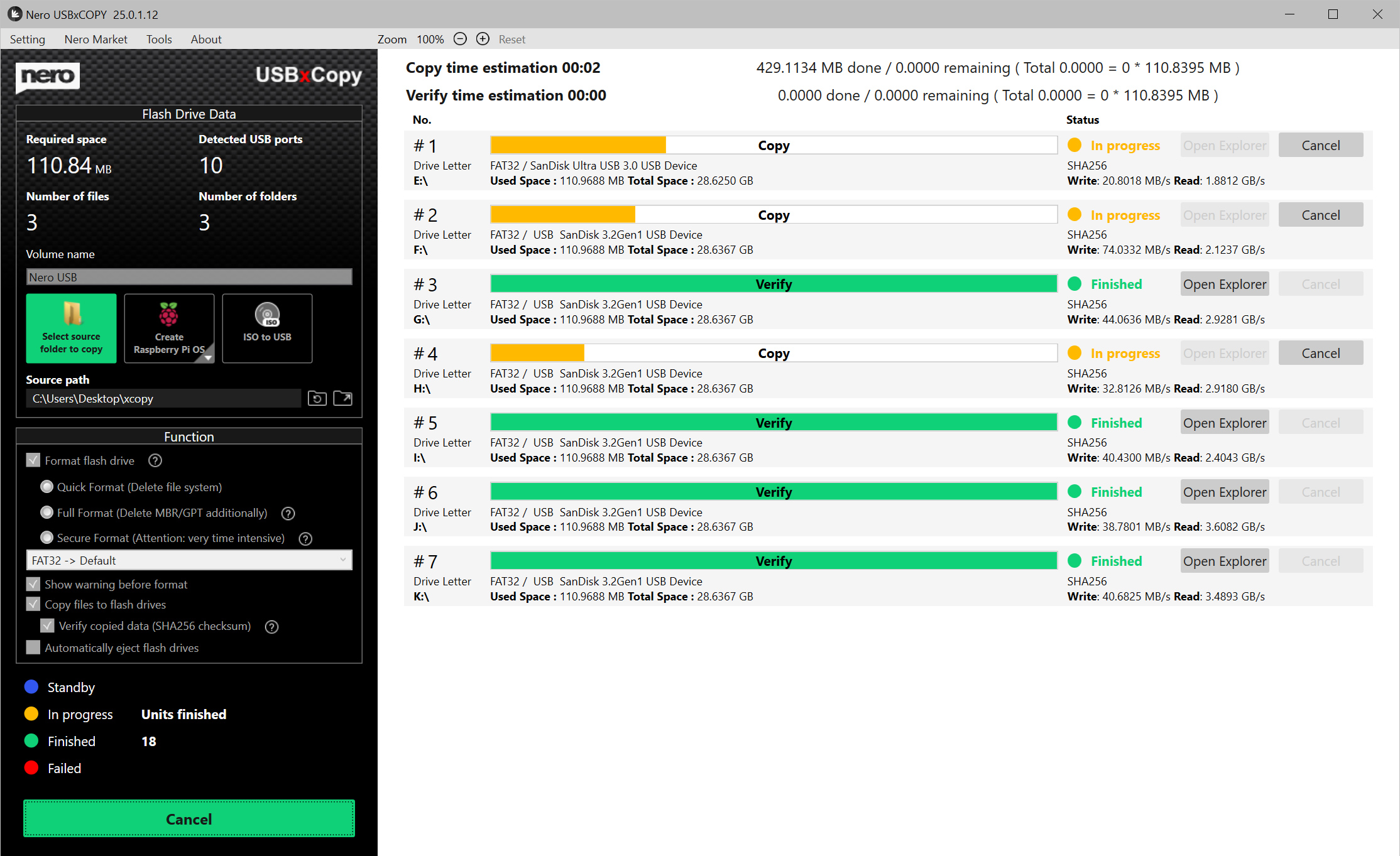Click 'Verify time estimation 00:00' text
Screen dimensions: 1400x856
click(506, 95)
